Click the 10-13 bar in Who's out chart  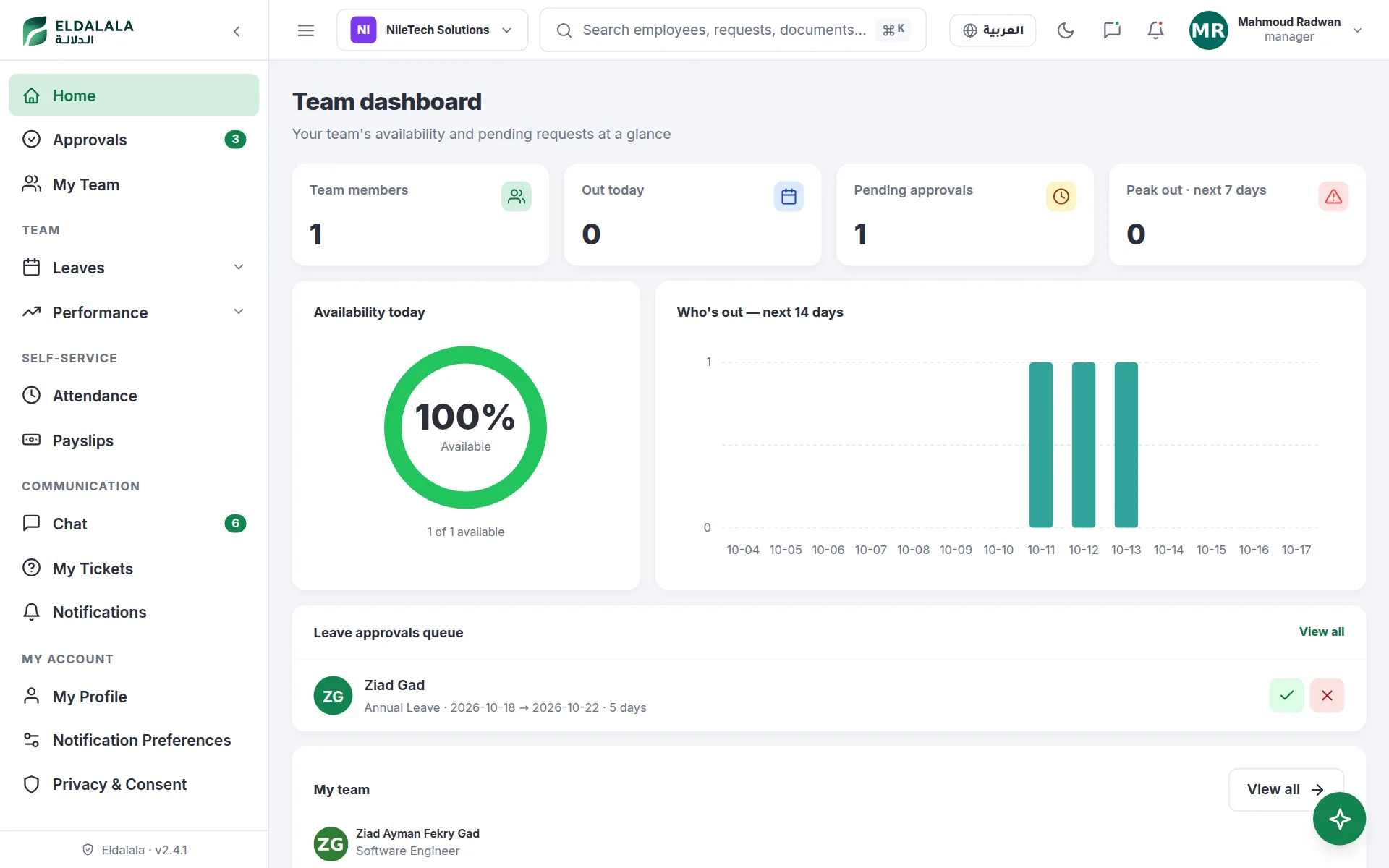[1126, 445]
